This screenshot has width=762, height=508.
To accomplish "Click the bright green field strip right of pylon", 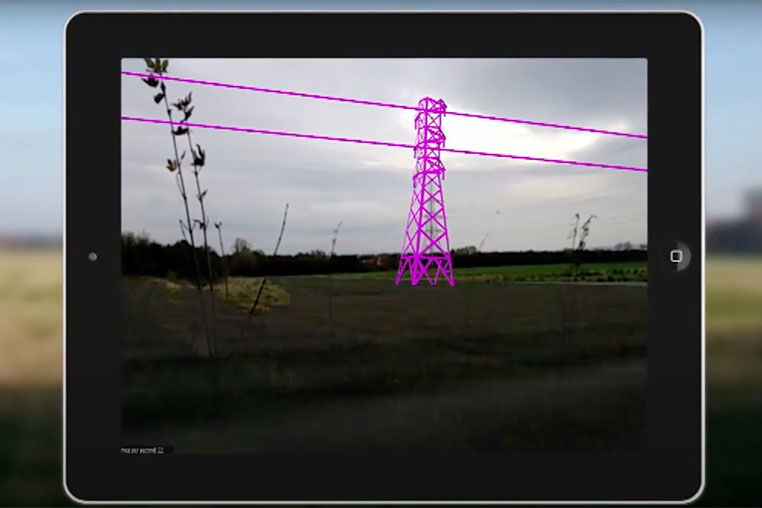I will point(550,270).
